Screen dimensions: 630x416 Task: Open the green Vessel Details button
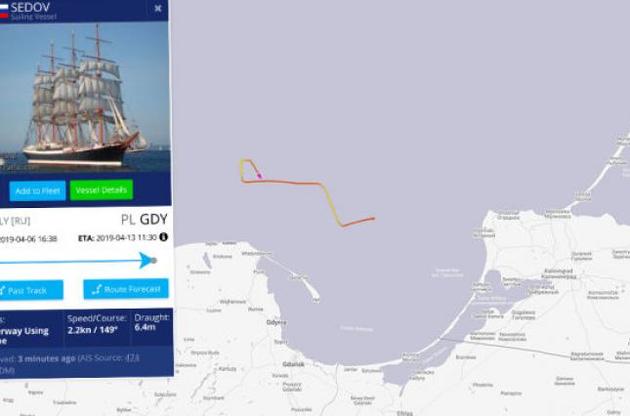coord(101,190)
